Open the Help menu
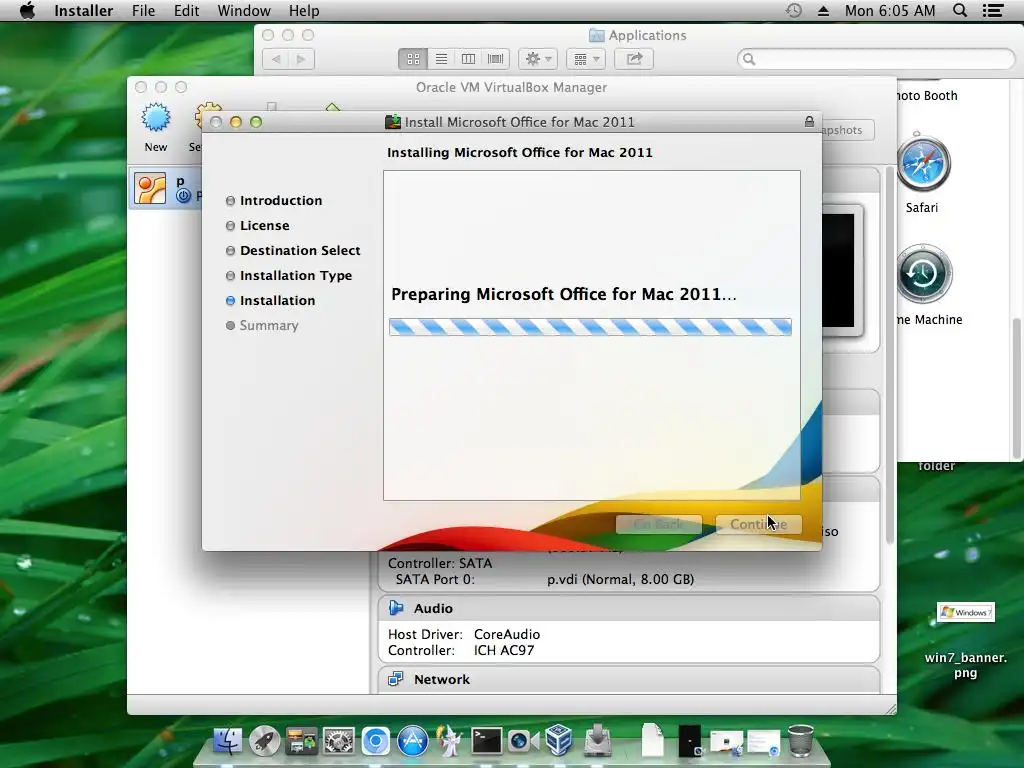This screenshot has height=768, width=1024. (304, 10)
